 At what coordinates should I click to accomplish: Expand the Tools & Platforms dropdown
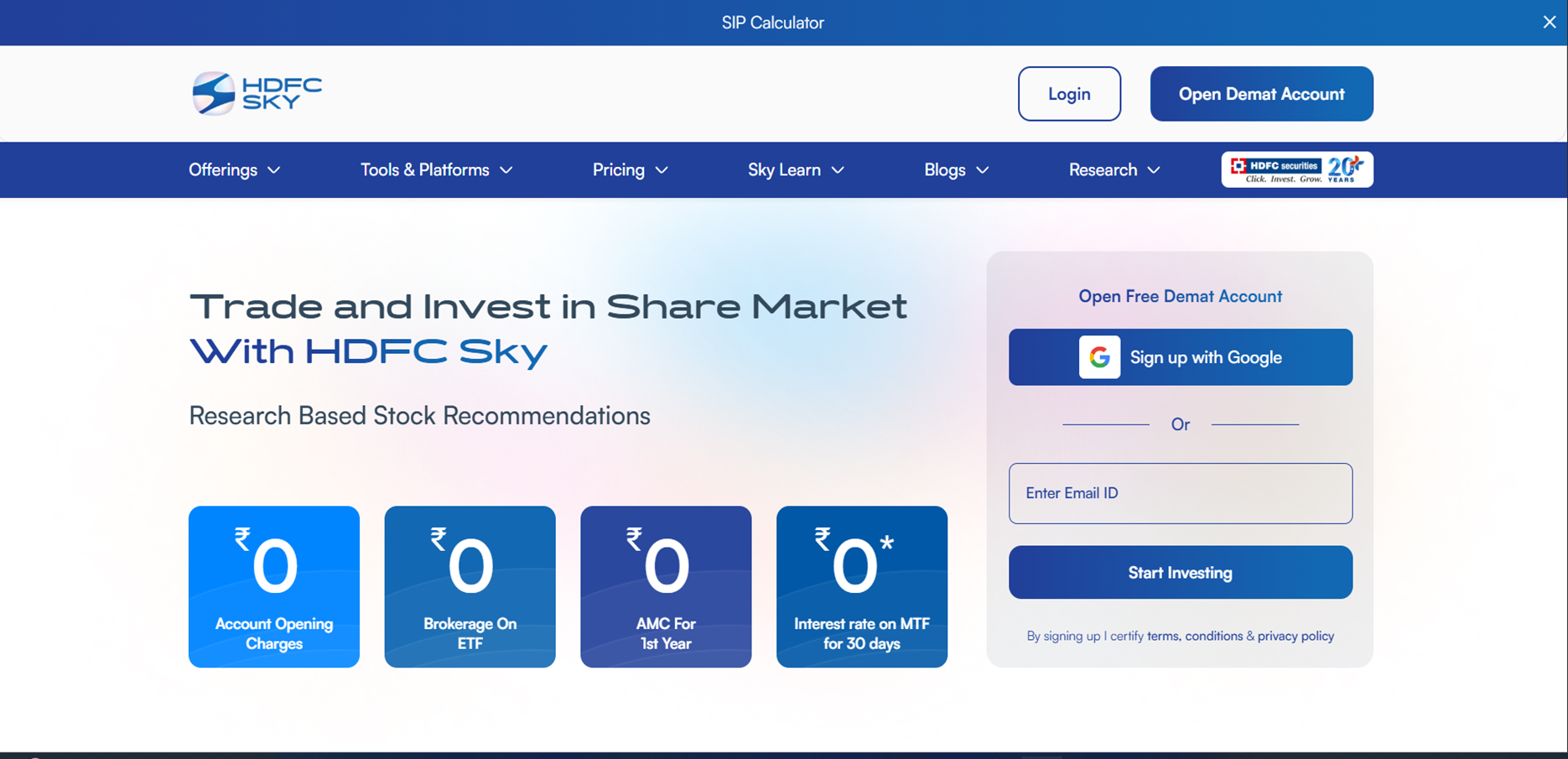point(436,170)
